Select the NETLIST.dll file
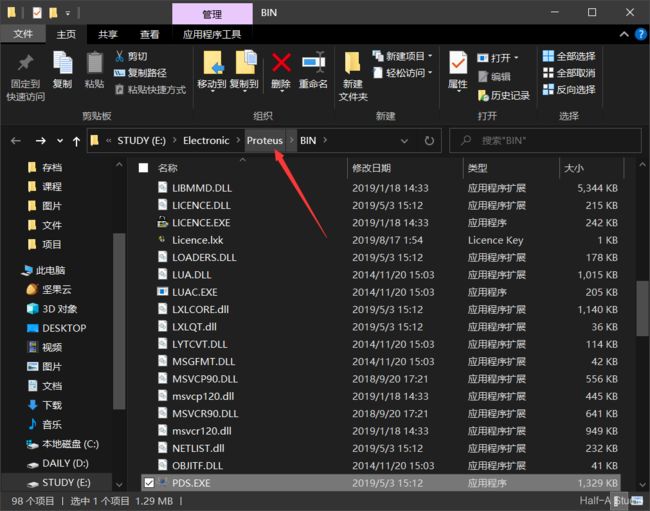The image size is (650, 511). (198, 448)
